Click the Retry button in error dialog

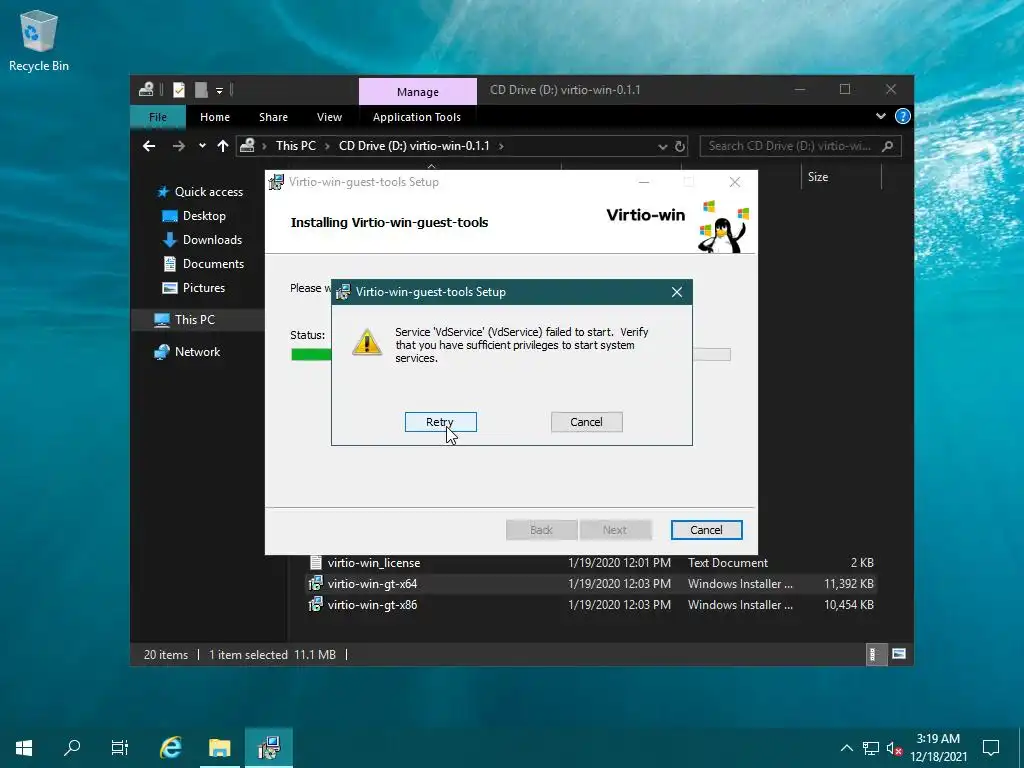click(x=441, y=422)
